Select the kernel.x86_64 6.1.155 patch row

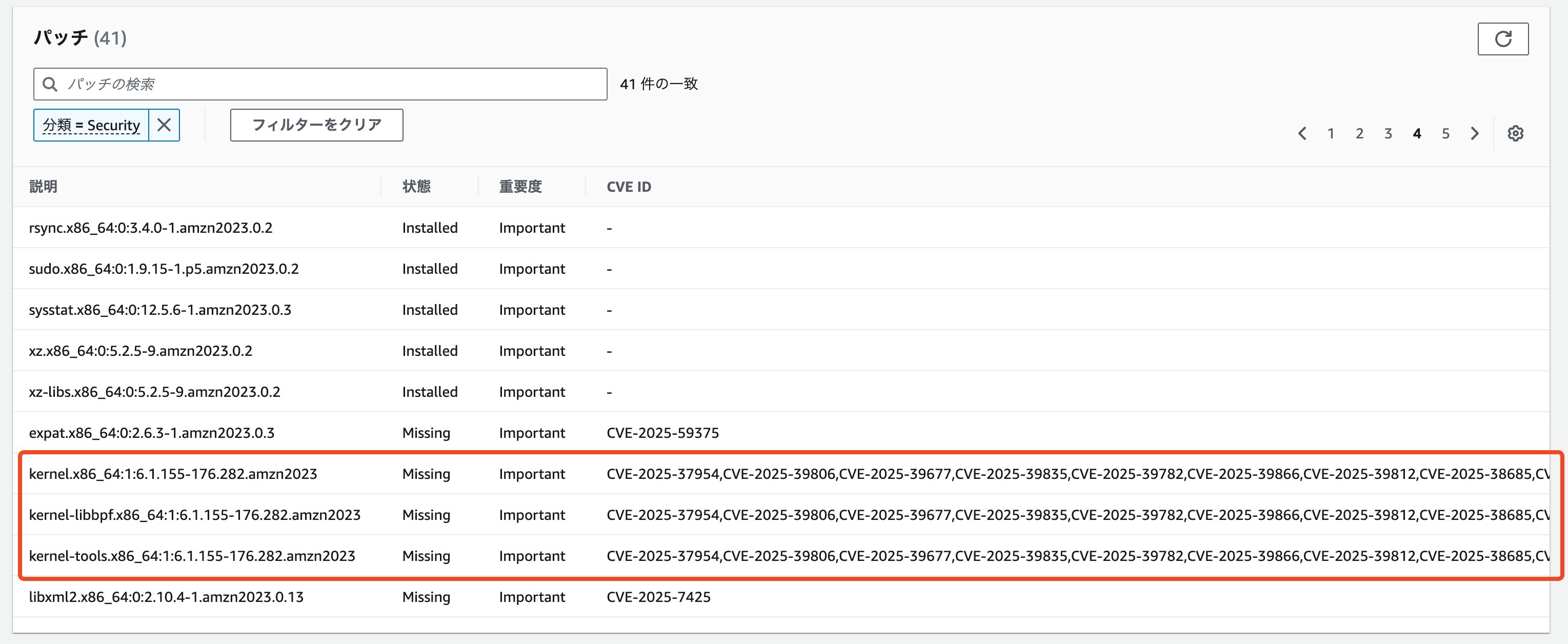173,474
